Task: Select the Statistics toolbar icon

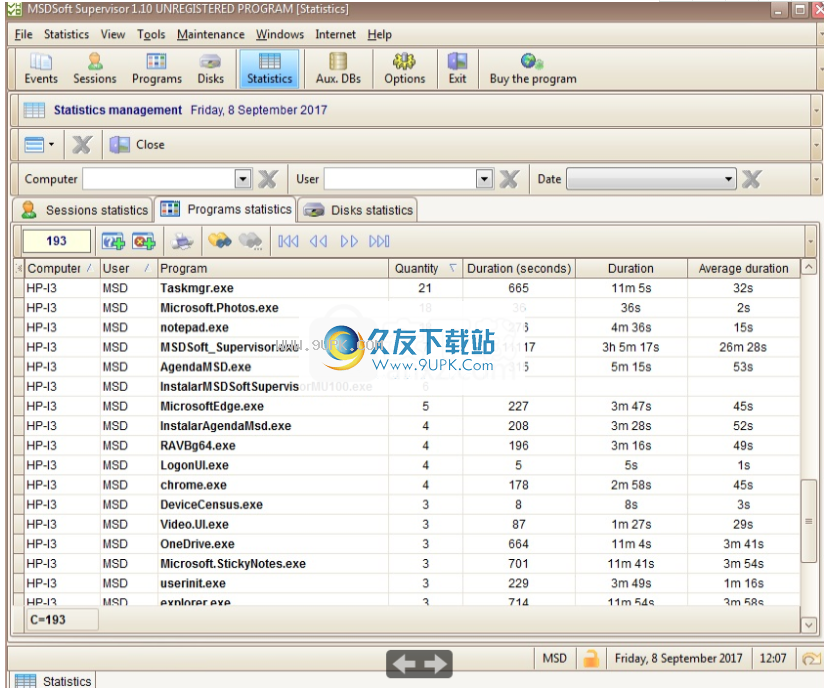Action: pyautogui.click(x=269, y=69)
